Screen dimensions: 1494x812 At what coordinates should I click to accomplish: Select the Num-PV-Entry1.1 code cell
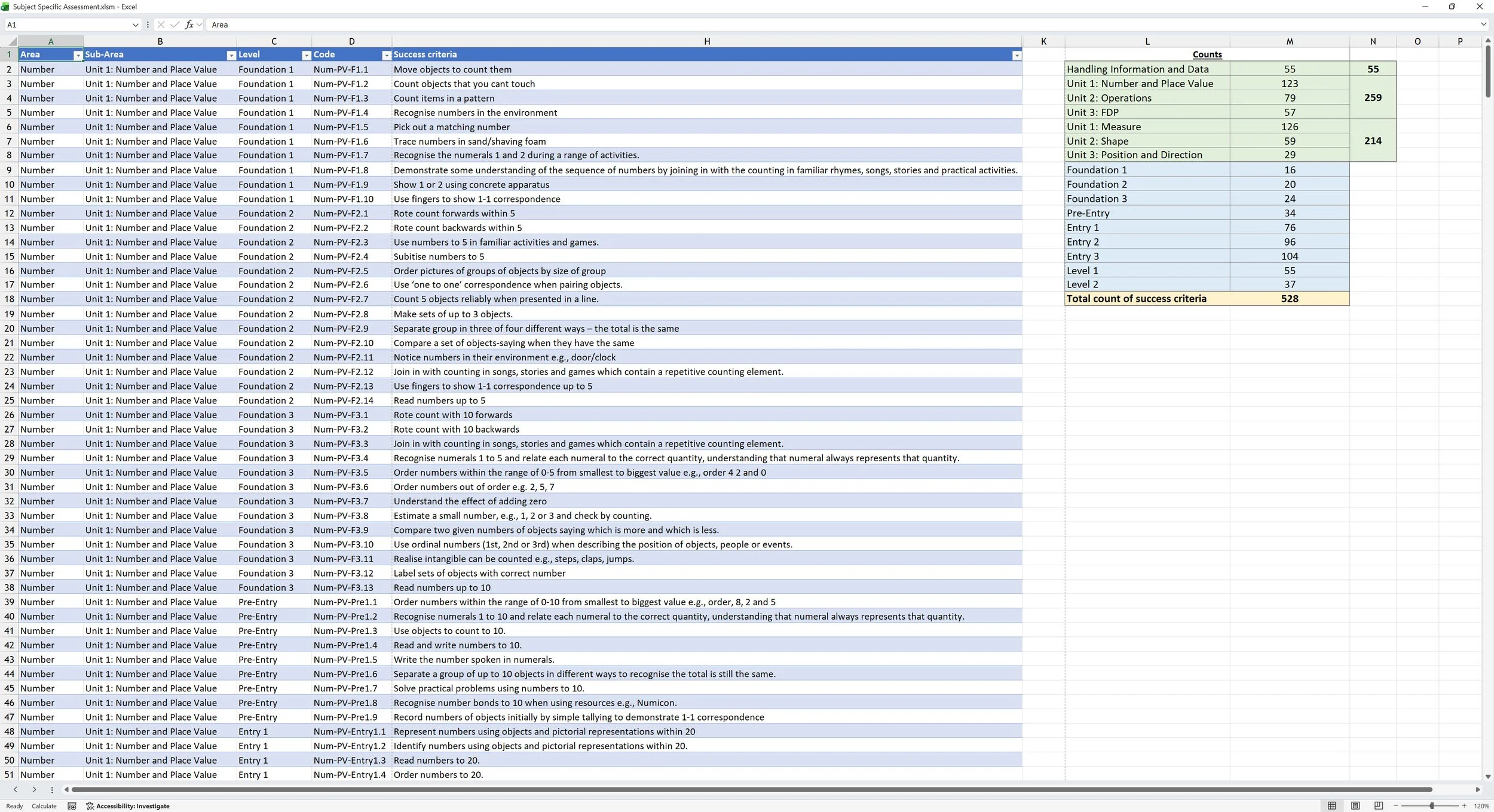(351, 731)
